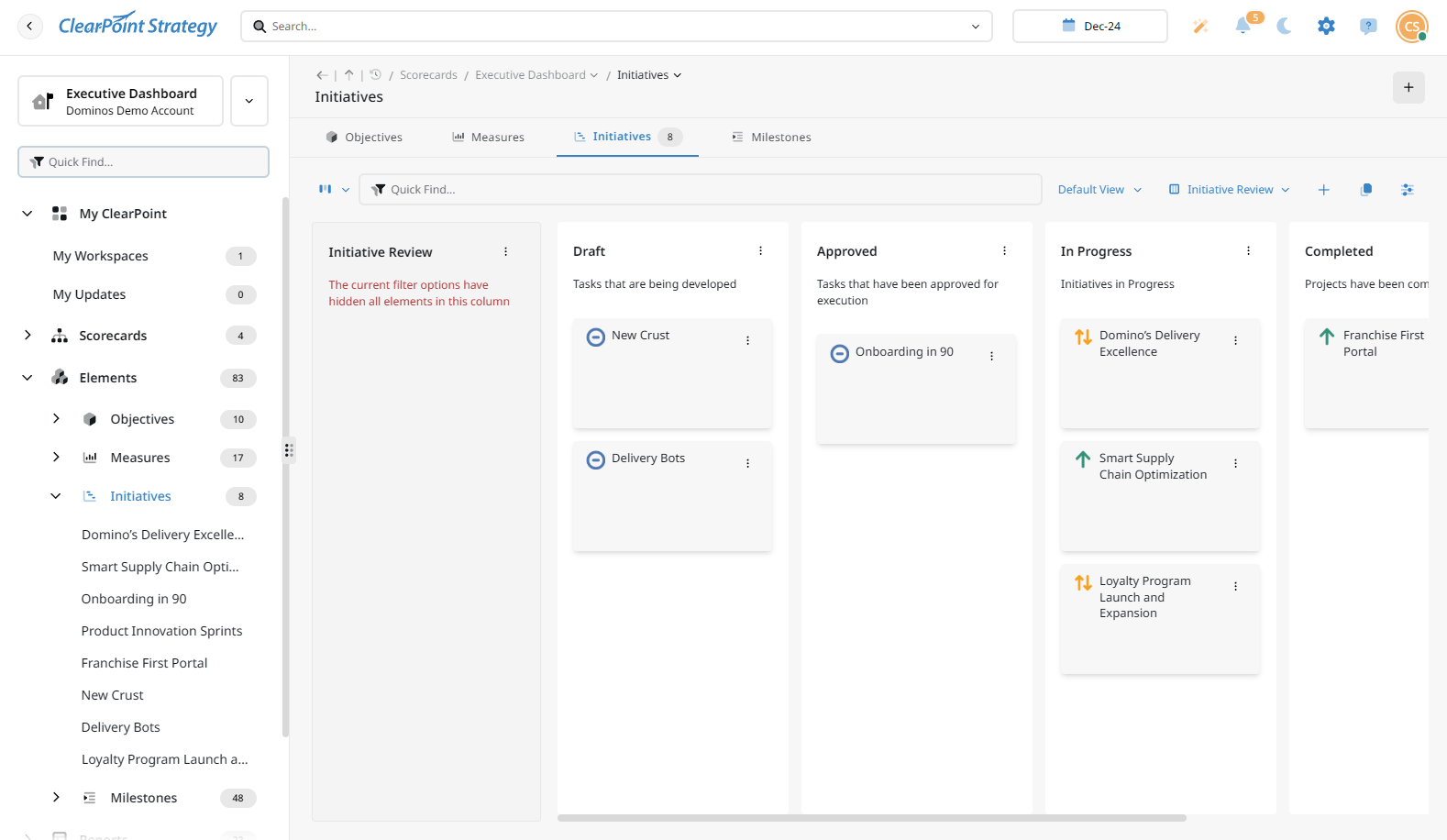Open Approved column options menu
Viewport: 1447px width, 840px height.
(1004, 250)
